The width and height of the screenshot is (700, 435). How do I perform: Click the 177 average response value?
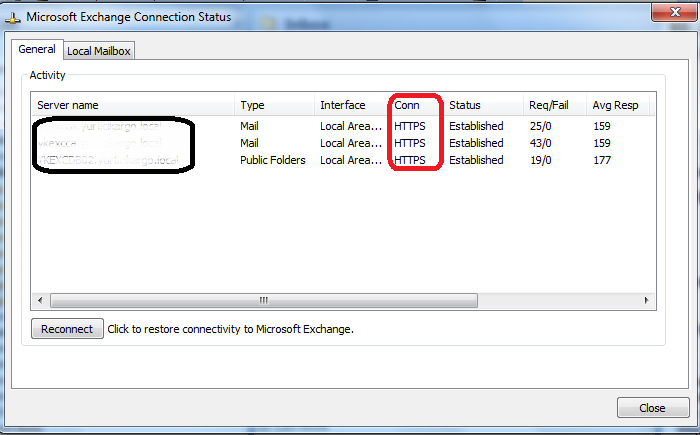[x=602, y=160]
